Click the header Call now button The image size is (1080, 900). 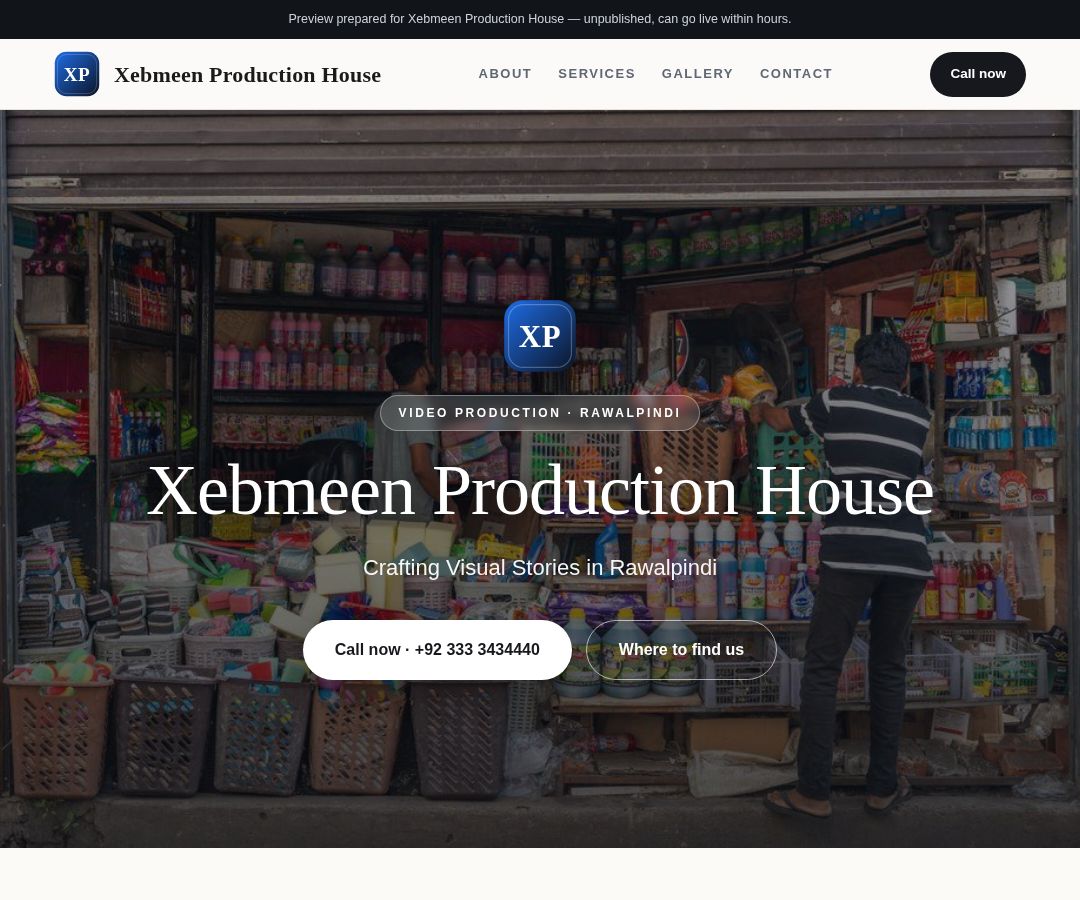(x=977, y=74)
